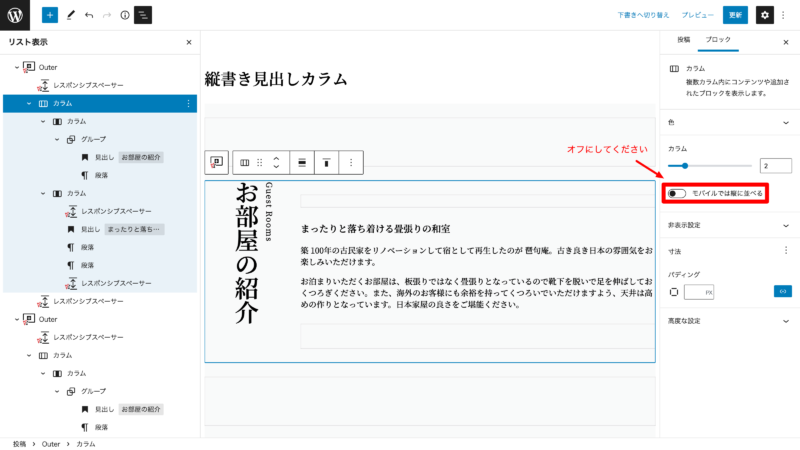Screen dimensions: 800x450
Task: Select parent Outer block icon in block toolbar
Action: pos(215,162)
